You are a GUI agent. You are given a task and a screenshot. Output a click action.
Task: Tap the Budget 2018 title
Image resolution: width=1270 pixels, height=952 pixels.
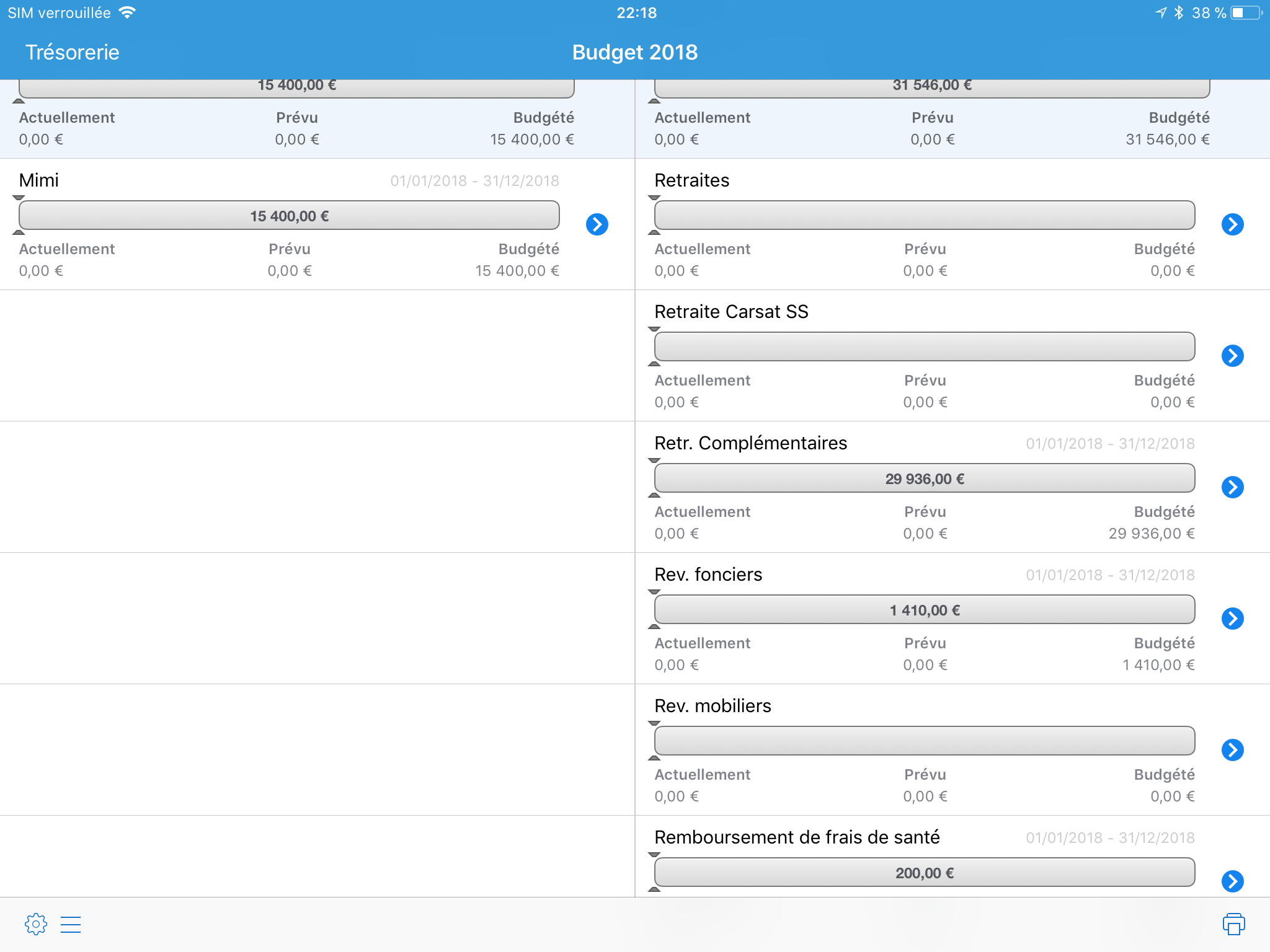634,52
